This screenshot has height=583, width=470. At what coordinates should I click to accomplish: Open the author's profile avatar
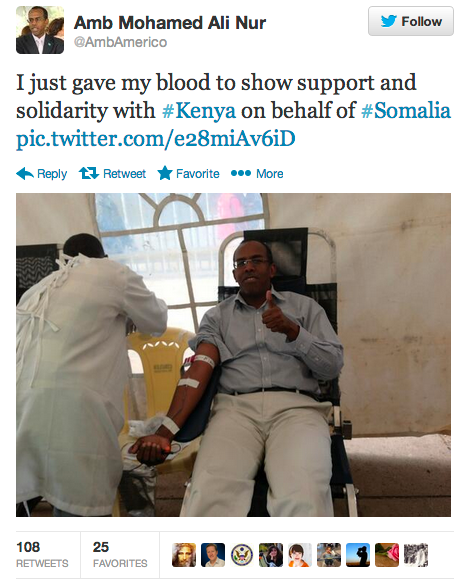tap(40, 30)
